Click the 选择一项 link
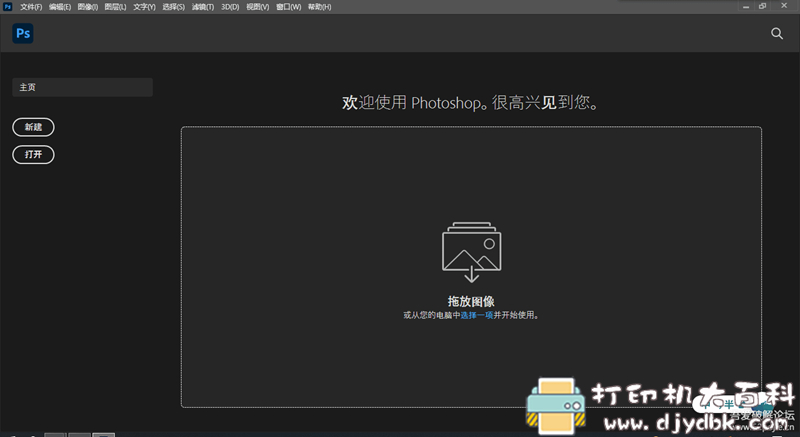The height and width of the screenshot is (437, 800). 477,315
